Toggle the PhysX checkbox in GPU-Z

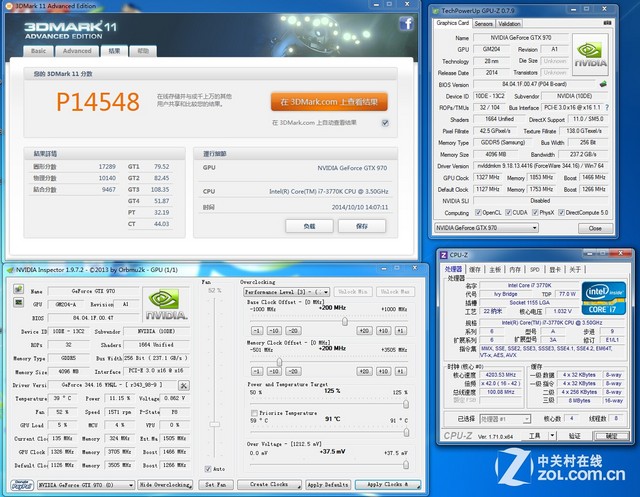coord(535,213)
